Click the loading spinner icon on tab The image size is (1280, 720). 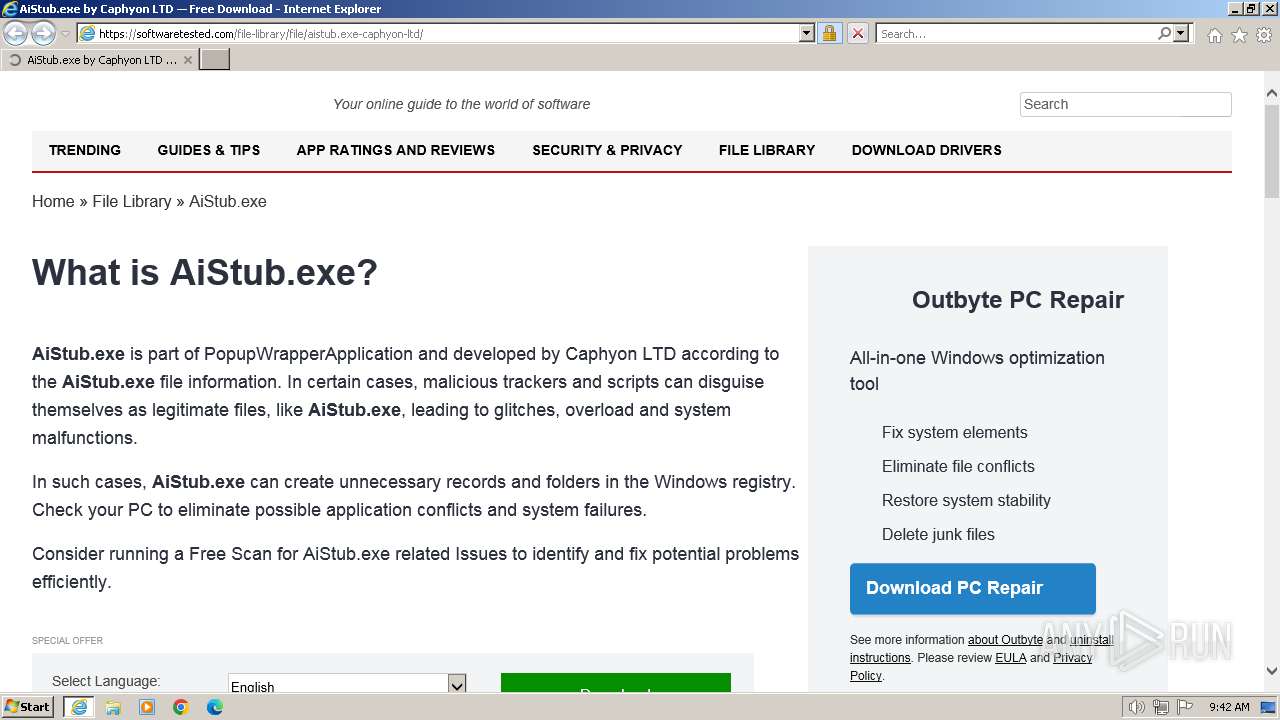[x=15, y=60]
